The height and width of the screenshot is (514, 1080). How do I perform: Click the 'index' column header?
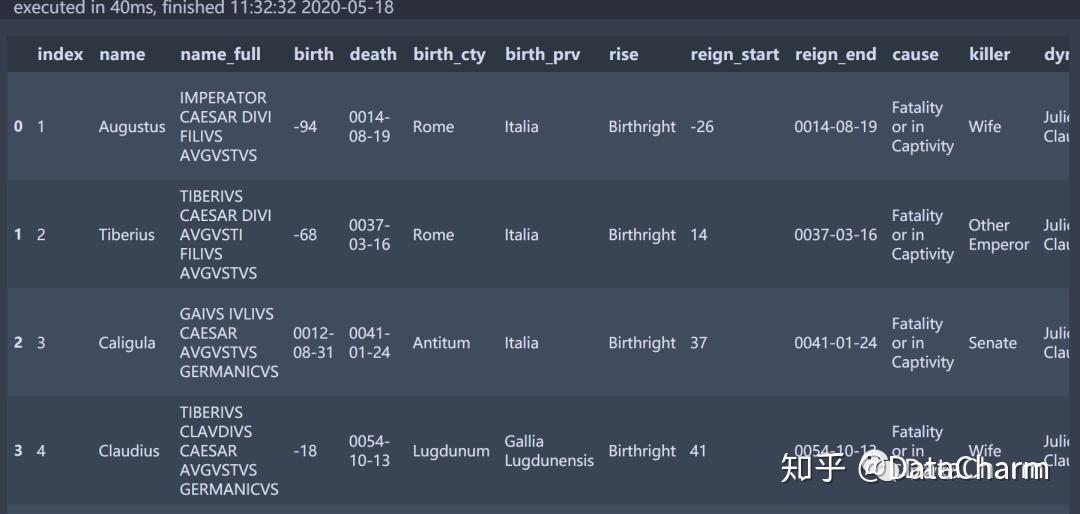[x=60, y=54]
